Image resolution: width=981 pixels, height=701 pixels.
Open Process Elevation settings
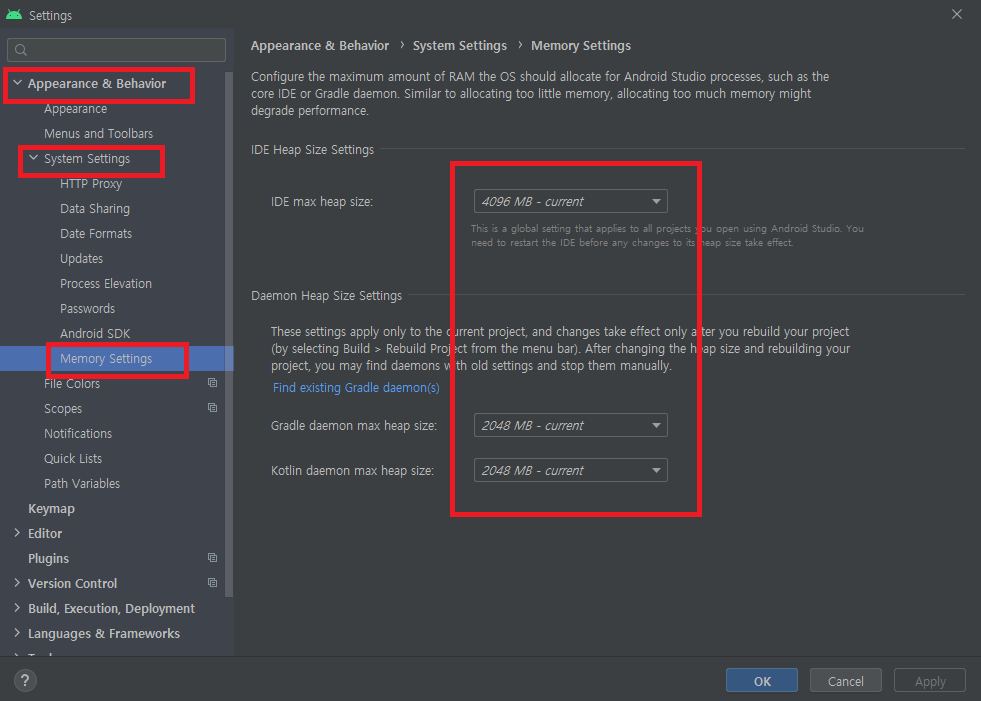click(106, 284)
